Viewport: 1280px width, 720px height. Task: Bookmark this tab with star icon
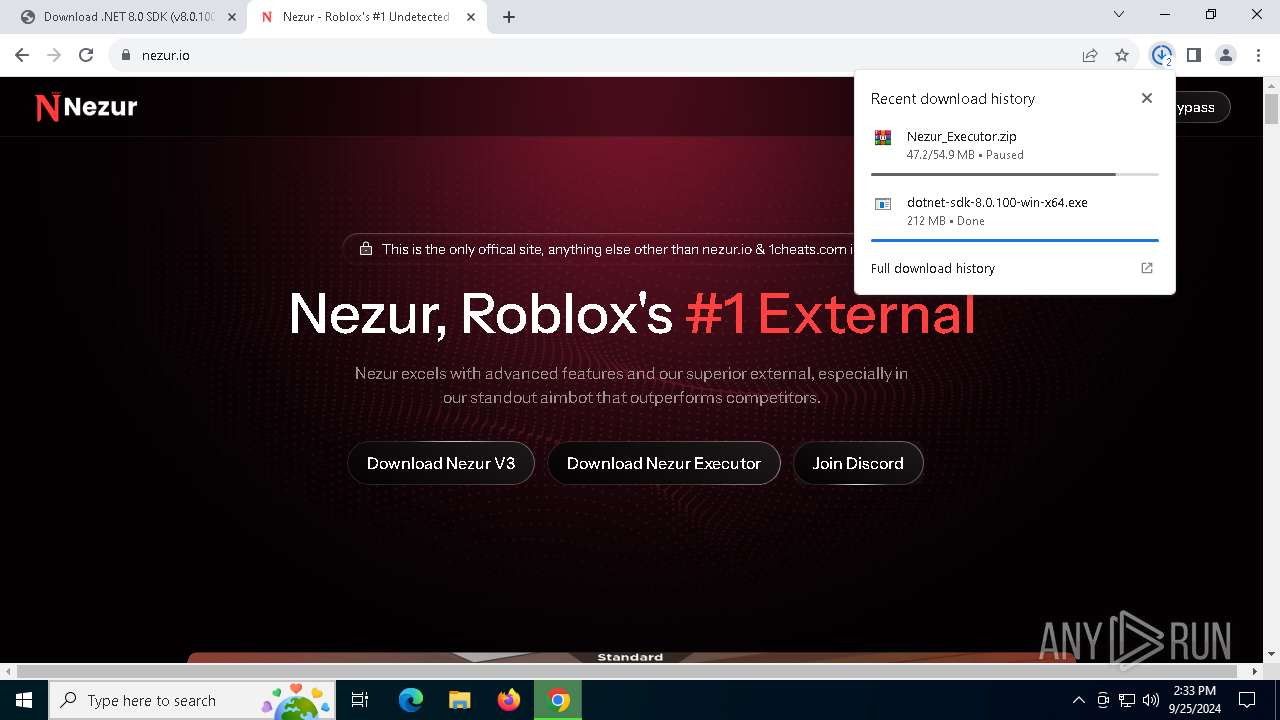pos(1122,55)
